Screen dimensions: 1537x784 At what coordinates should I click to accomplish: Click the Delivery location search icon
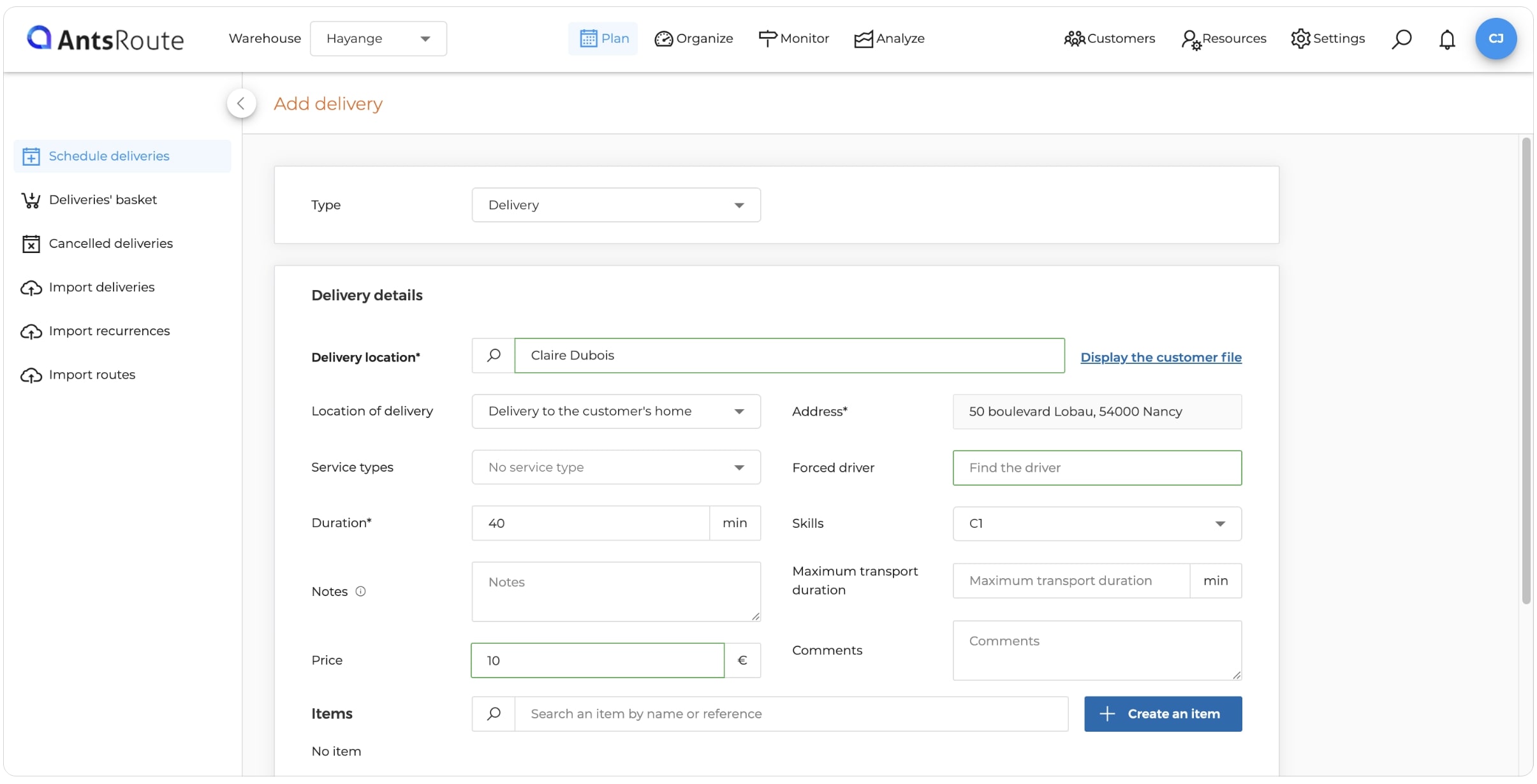pos(494,355)
